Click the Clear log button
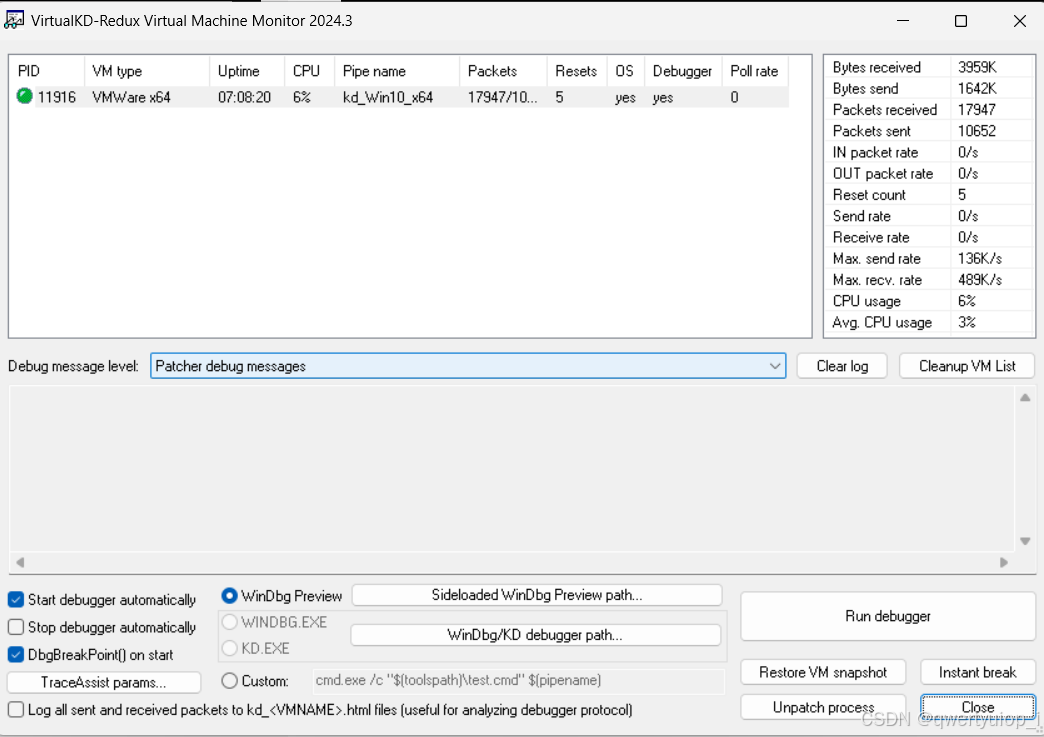This screenshot has height=737, width=1044. [x=842, y=366]
